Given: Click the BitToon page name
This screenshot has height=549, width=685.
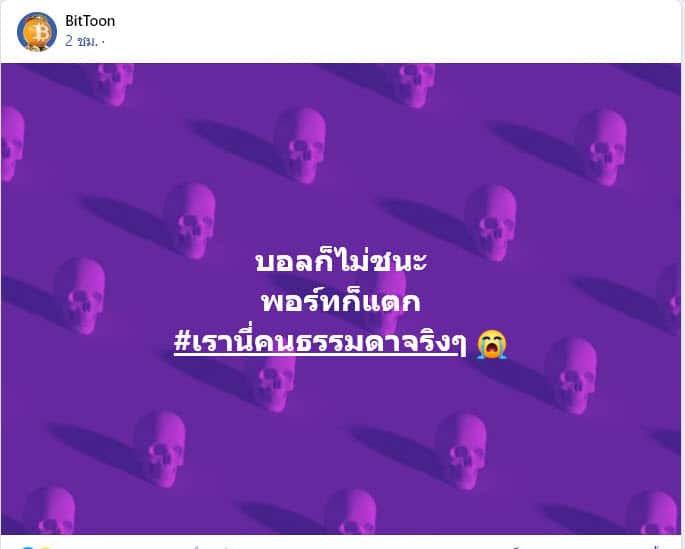Looking at the screenshot, I should [x=90, y=21].
